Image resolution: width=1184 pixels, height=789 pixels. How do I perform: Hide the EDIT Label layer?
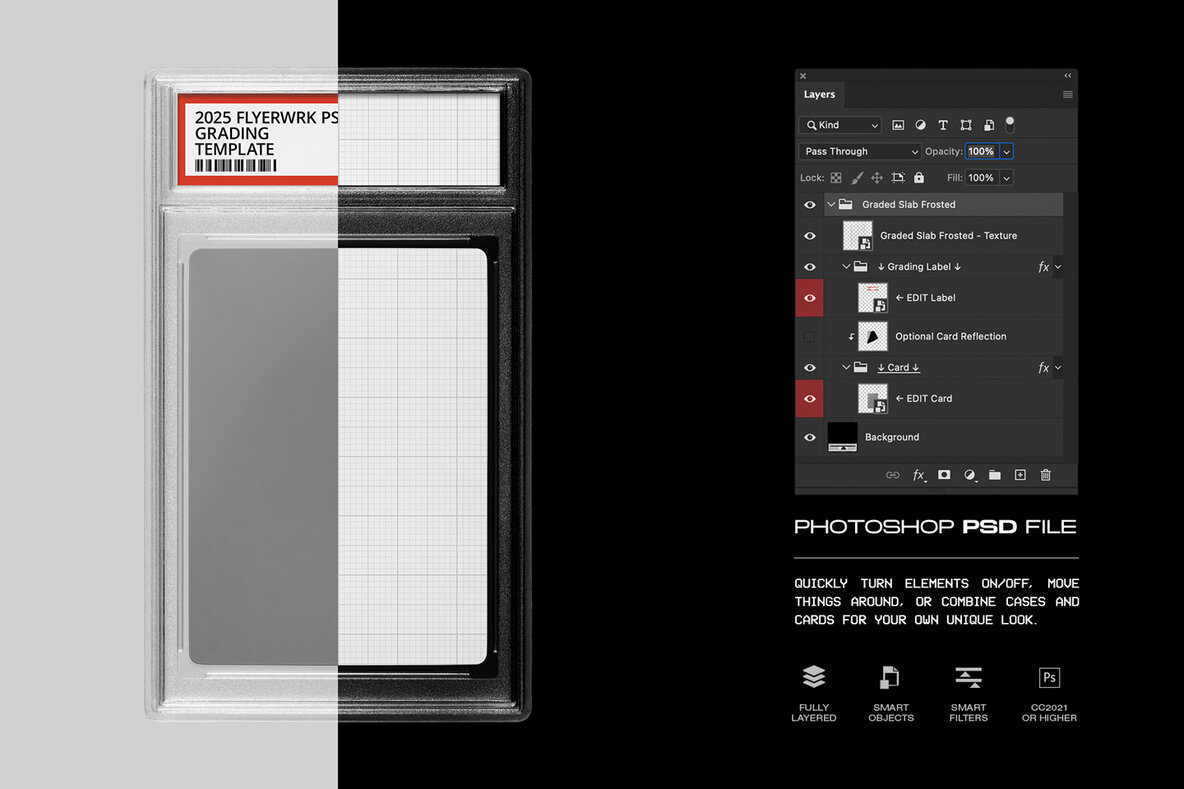[809, 297]
